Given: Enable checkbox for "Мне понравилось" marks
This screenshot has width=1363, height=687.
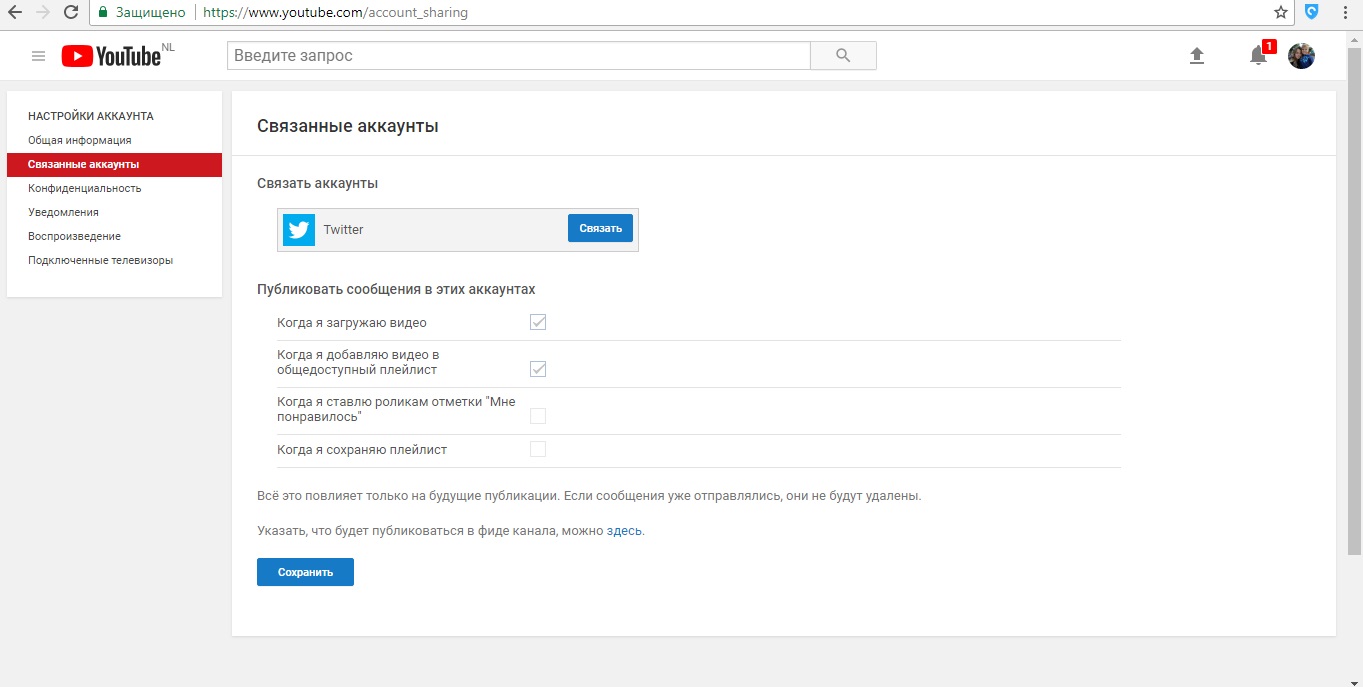Looking at the screenshot, I should coord(538,416).
